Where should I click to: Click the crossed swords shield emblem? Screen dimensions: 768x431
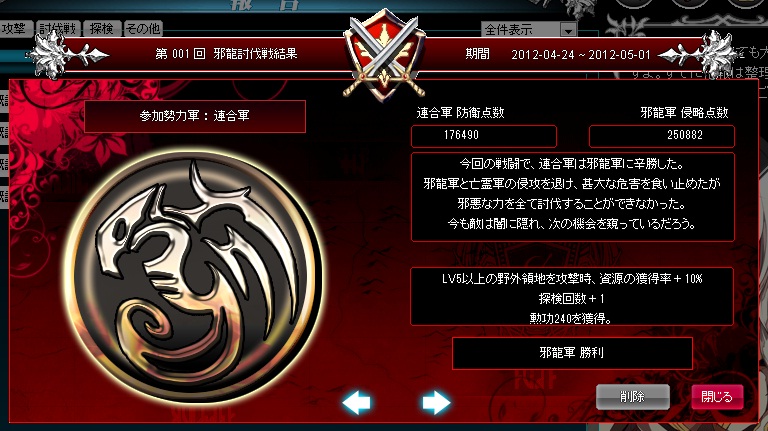point(384,54)
